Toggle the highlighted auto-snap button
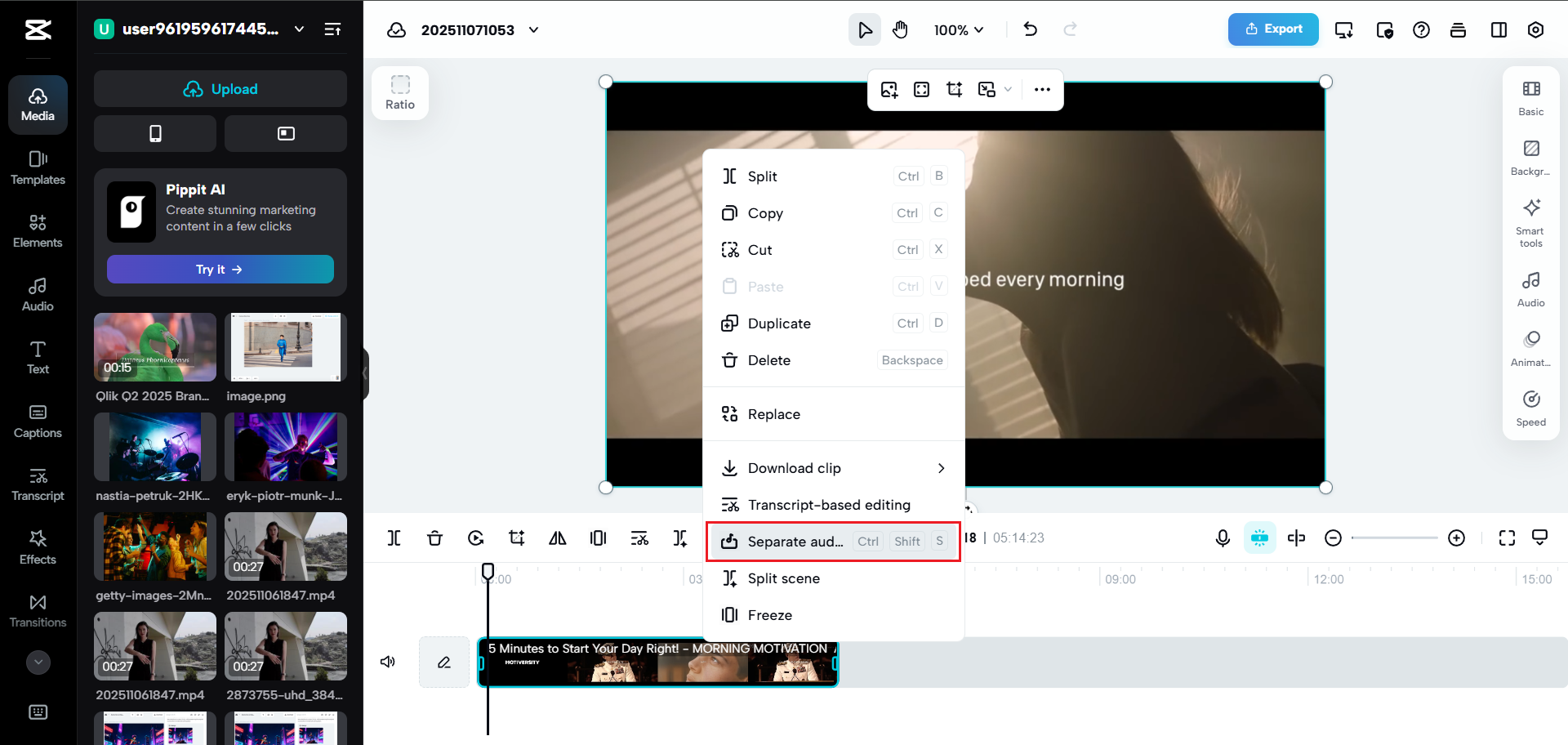Viewport: 1568px width, 745px height. 1260,538
